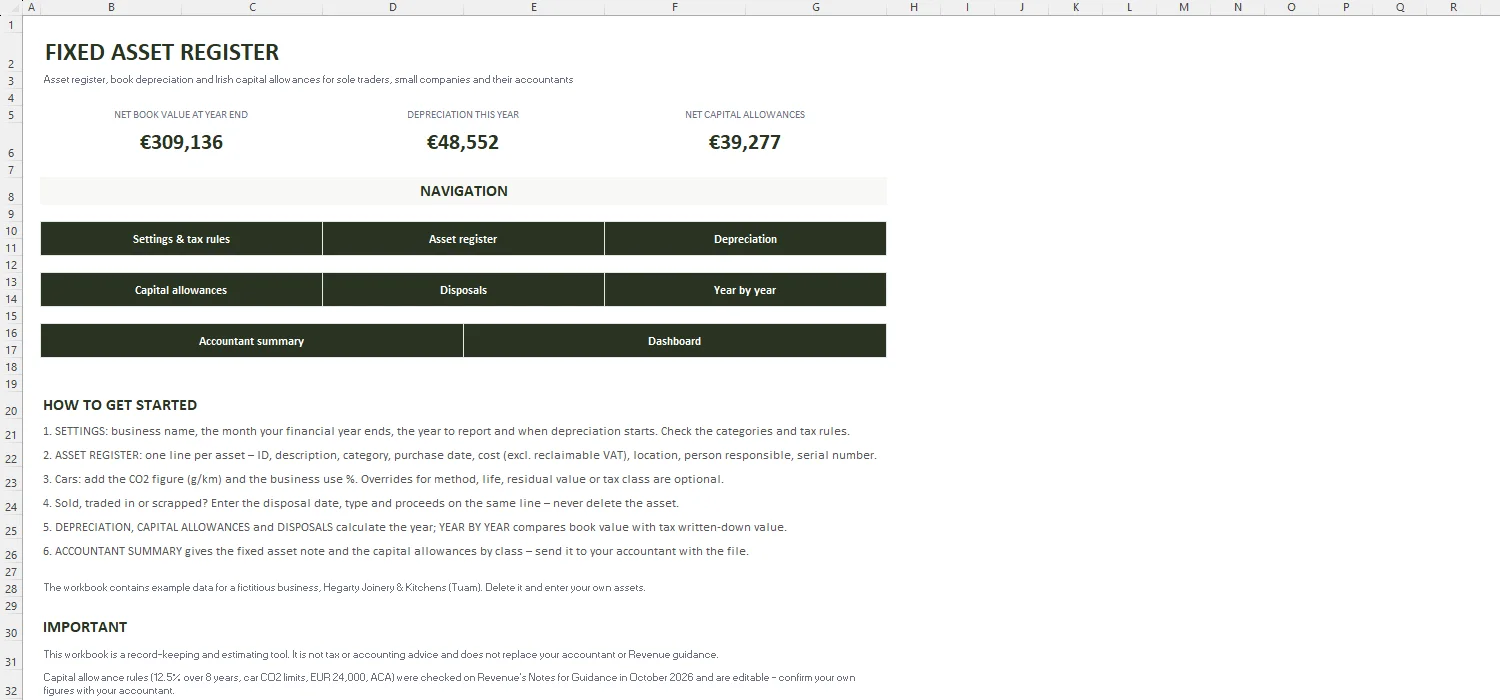This screenshot has height=700, width=1500.
Task: Select column B header
Action: pos(111,7)
